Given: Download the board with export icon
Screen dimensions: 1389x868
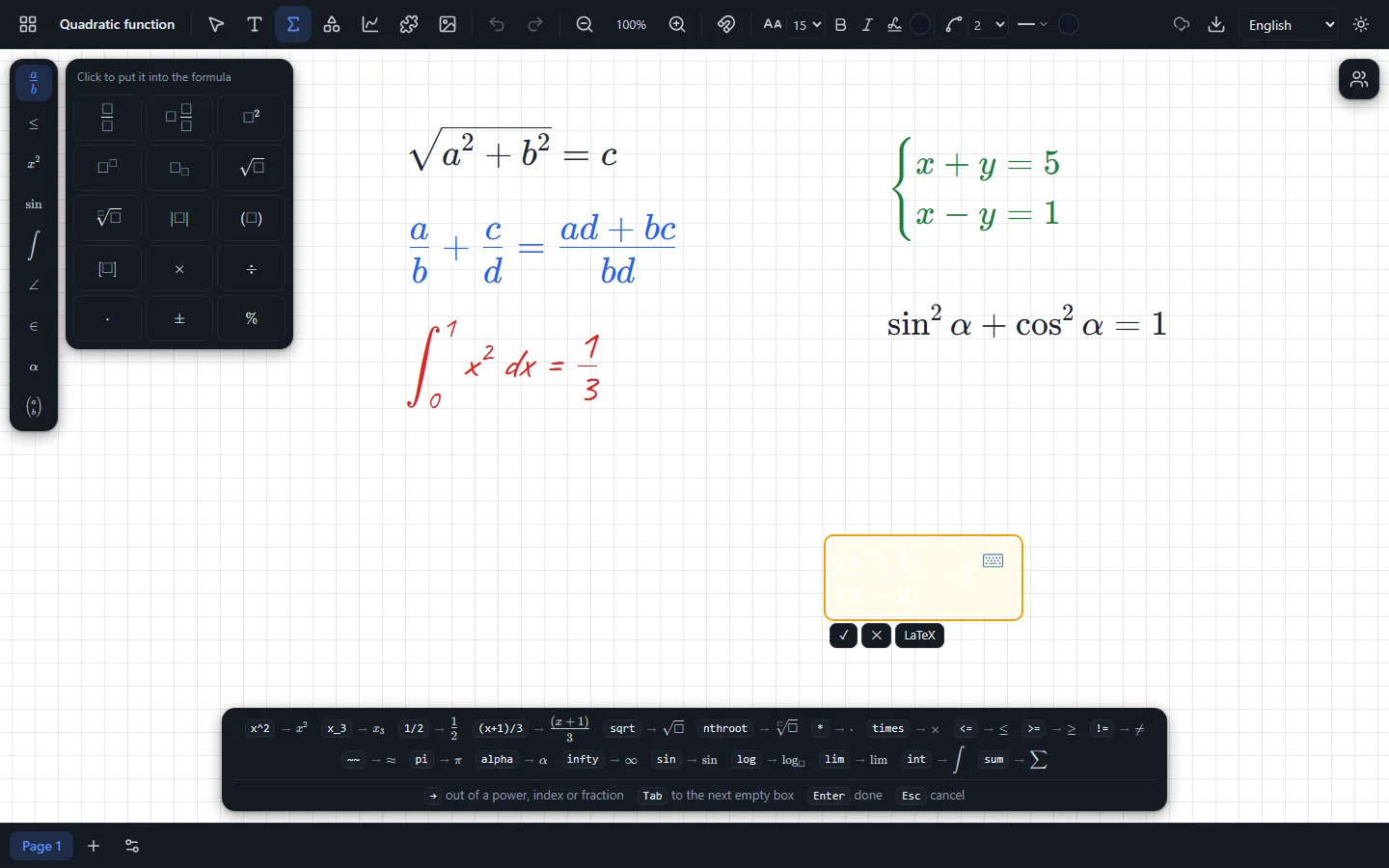Looking at the screenshot, I should point(1216,24).
